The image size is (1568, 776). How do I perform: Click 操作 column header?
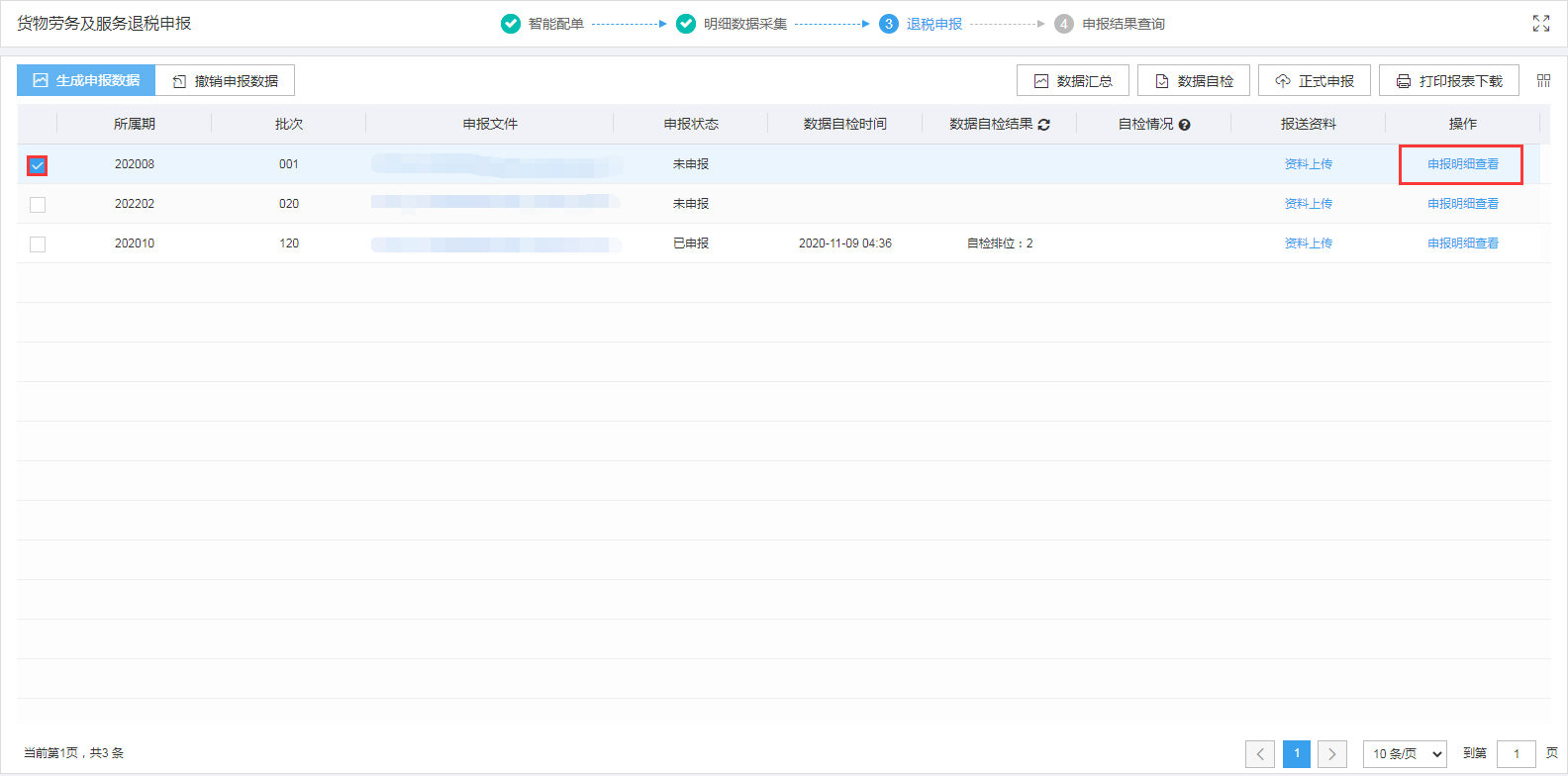tap(1463, 124)
